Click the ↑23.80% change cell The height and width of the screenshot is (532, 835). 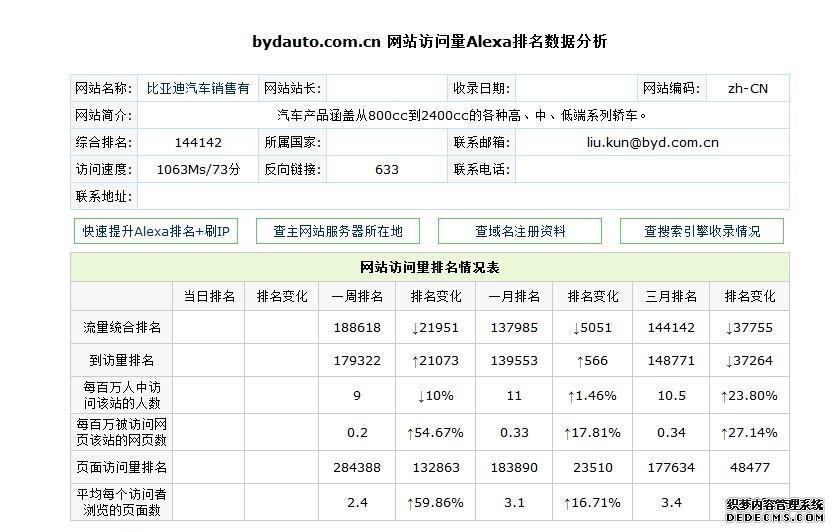(x=749, y=396)
